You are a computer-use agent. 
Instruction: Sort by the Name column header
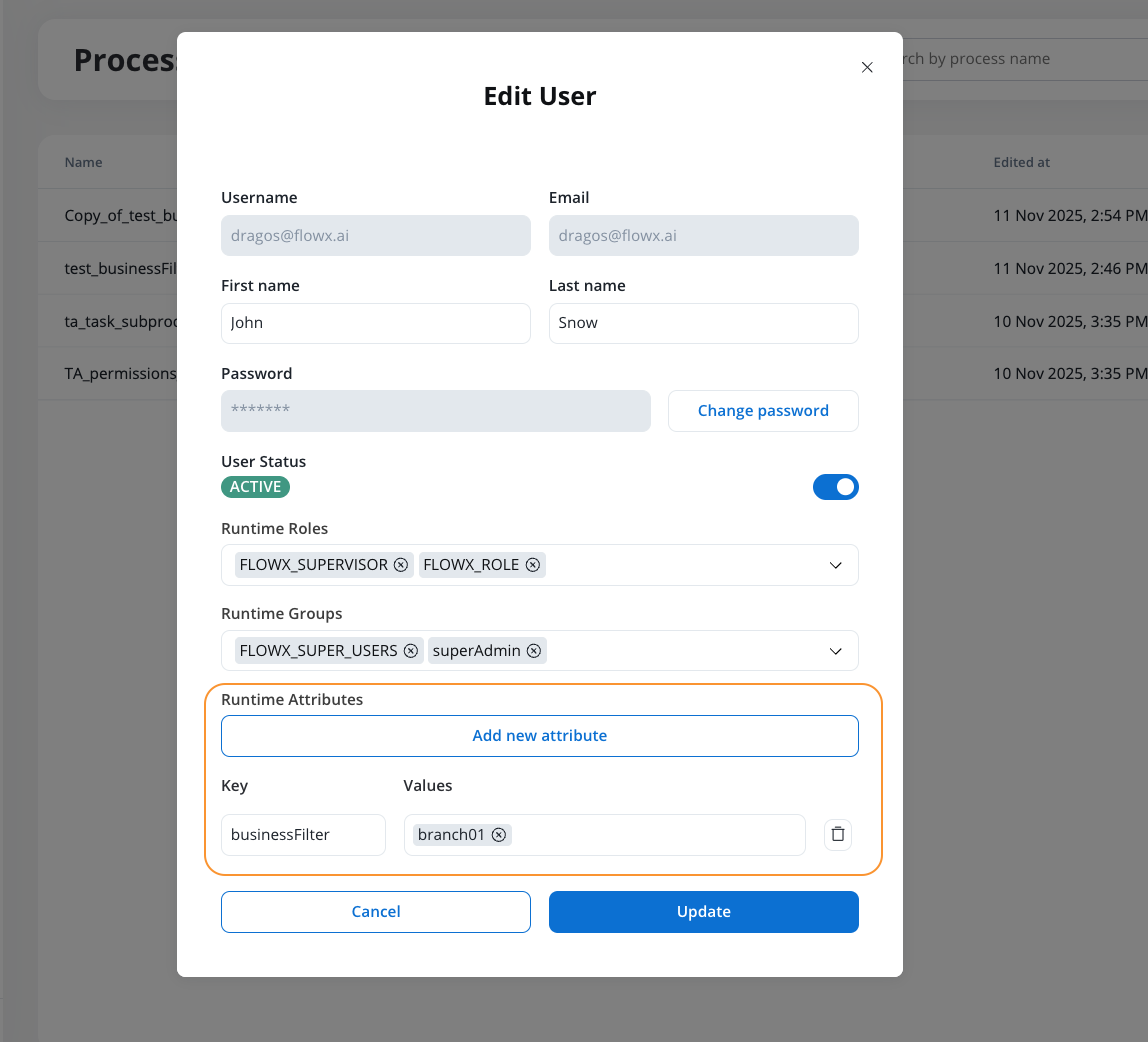[83, 162]
